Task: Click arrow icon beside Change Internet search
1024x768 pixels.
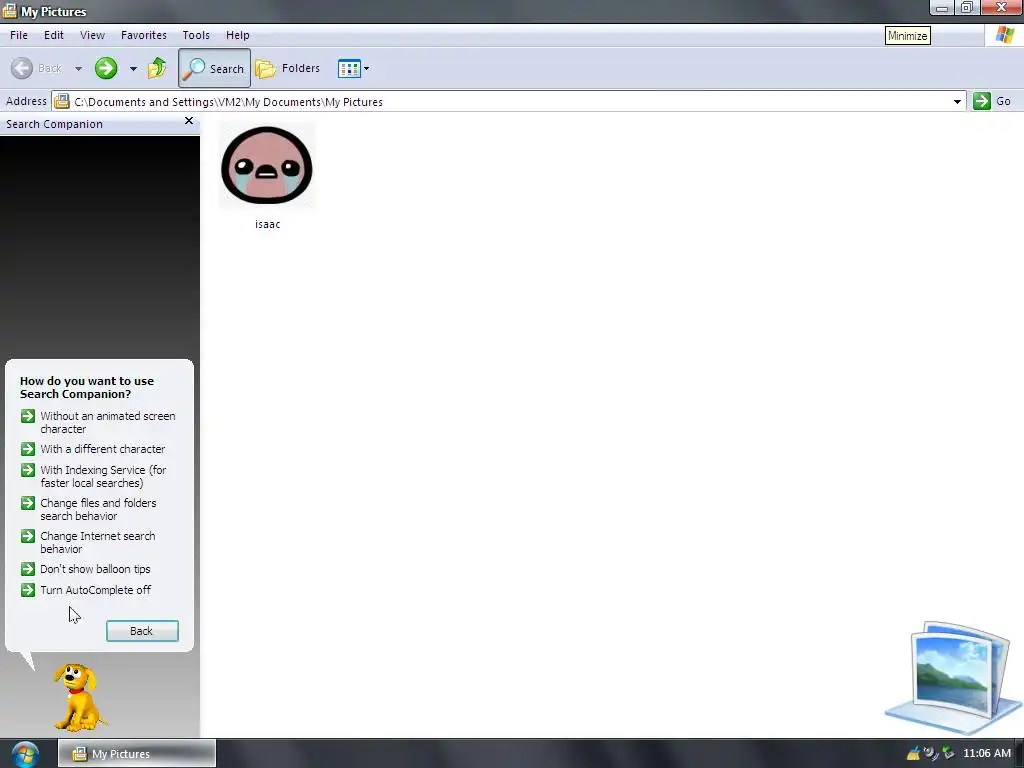Action: (x=27, y=536)
